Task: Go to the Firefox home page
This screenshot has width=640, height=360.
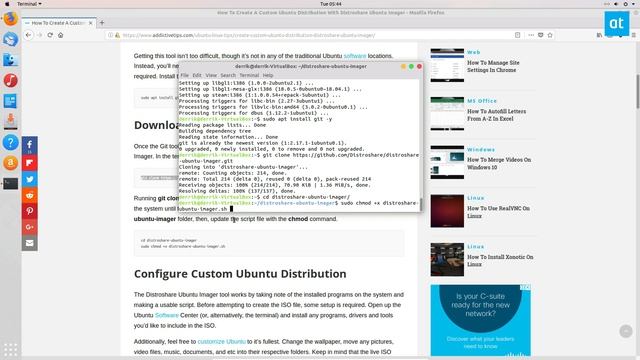Action: (x=60, y=35)
